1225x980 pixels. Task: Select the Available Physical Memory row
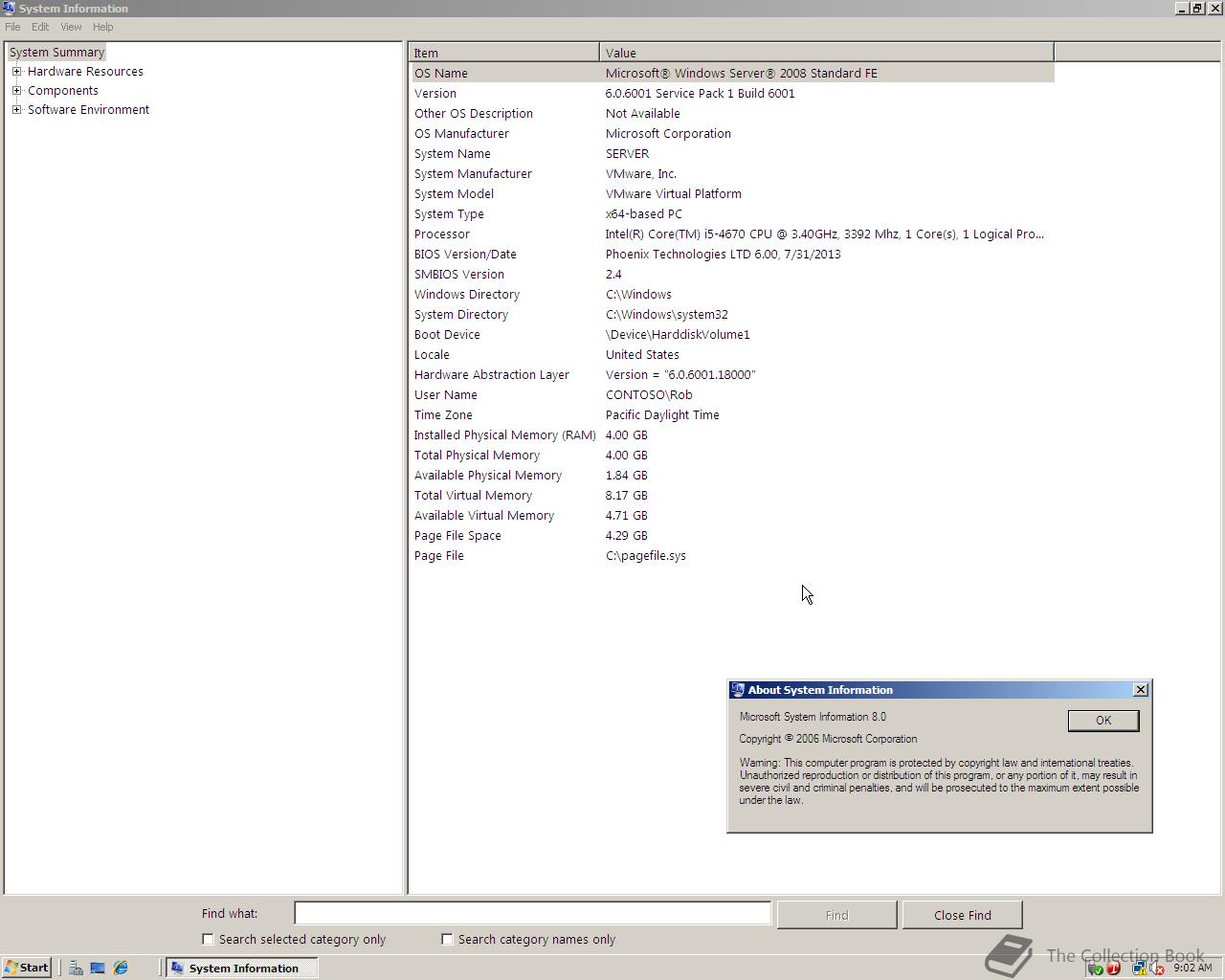pos(732,475)
